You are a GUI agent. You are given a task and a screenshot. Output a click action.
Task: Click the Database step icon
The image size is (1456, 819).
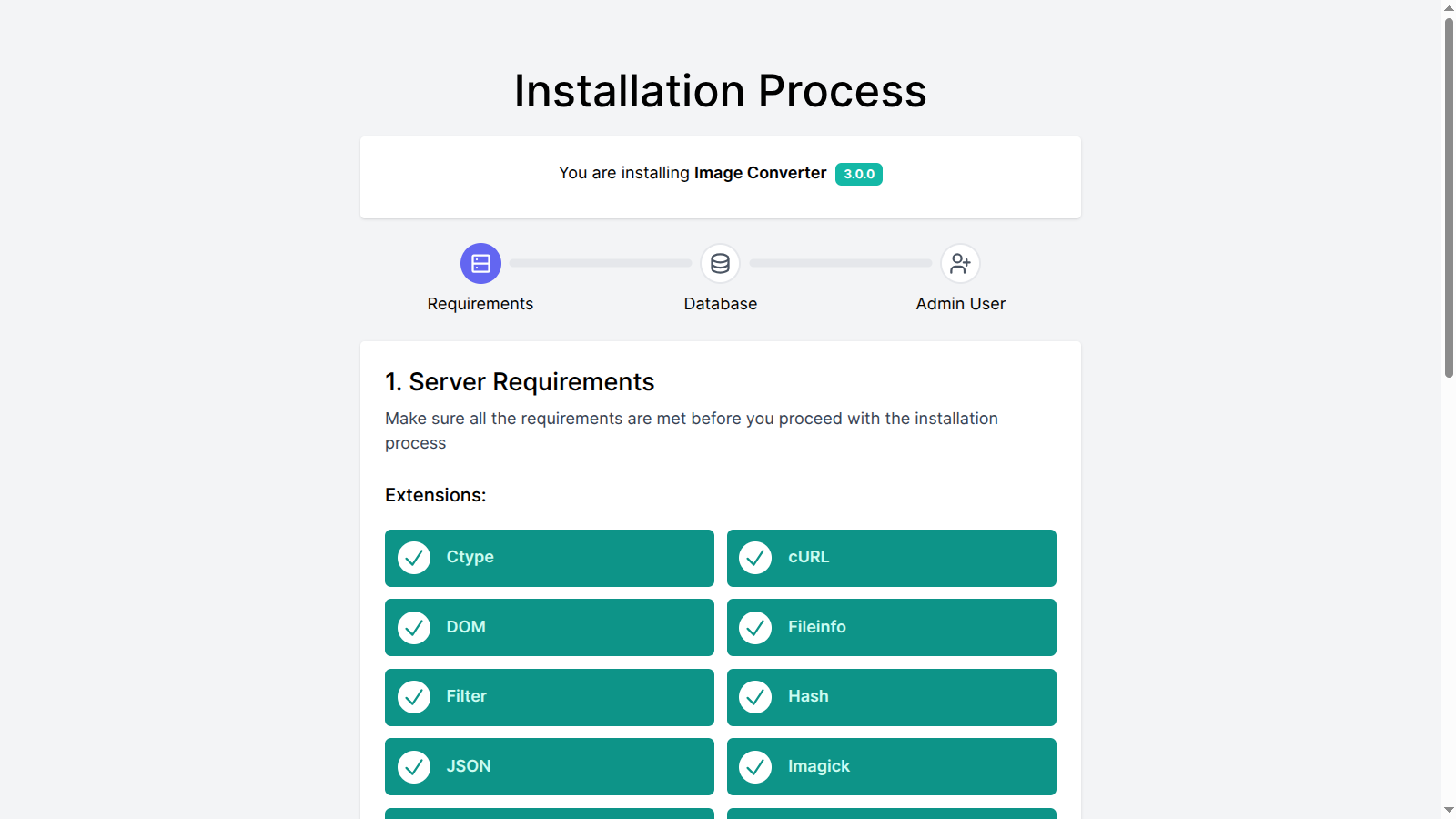720,263
